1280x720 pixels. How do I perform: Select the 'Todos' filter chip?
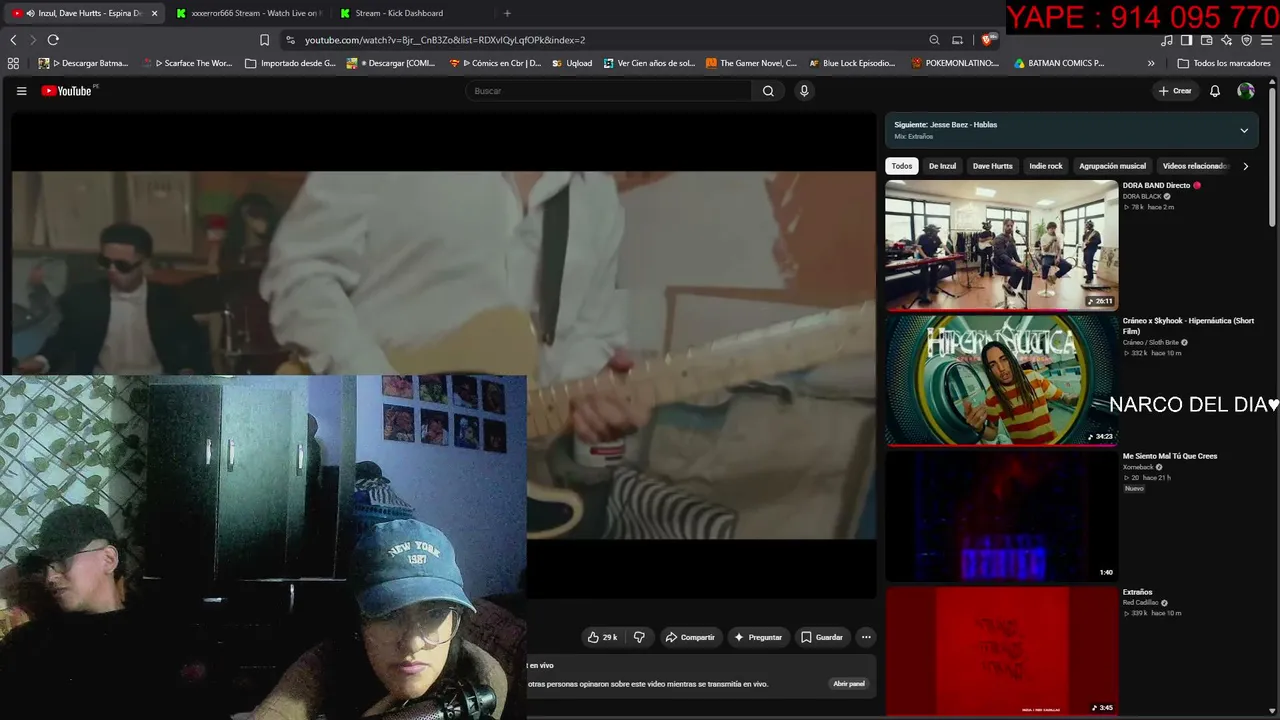[x=902, y=166]
